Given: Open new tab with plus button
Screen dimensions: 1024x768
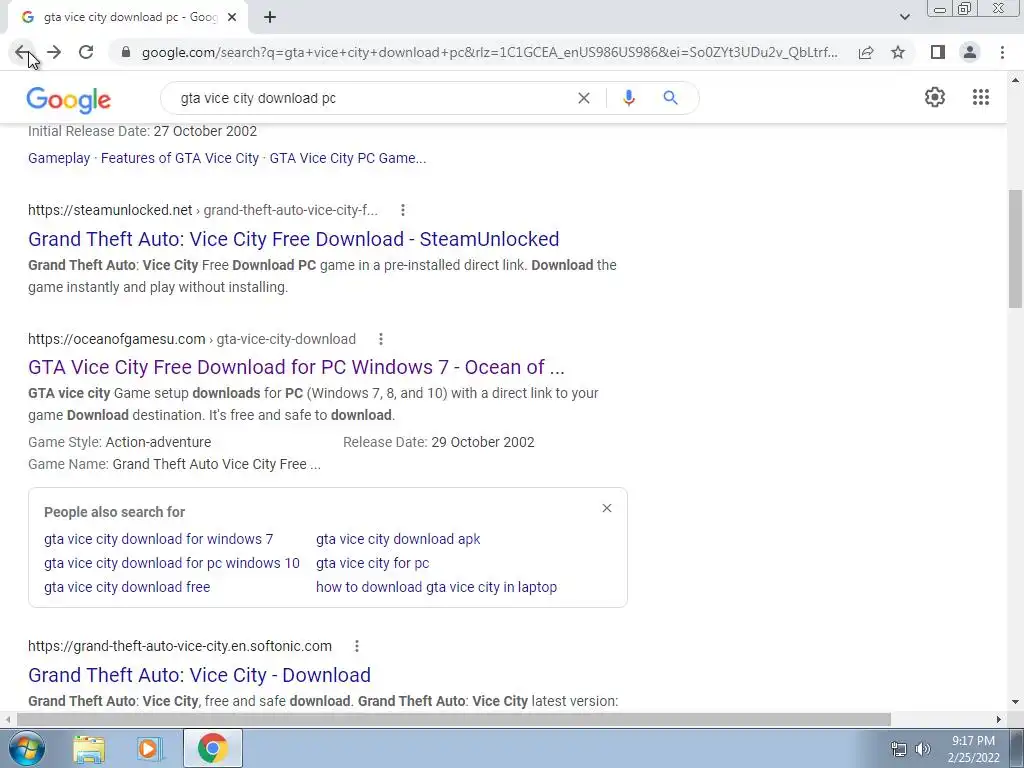Looking at the screenshot, I should tap(270, 18).
